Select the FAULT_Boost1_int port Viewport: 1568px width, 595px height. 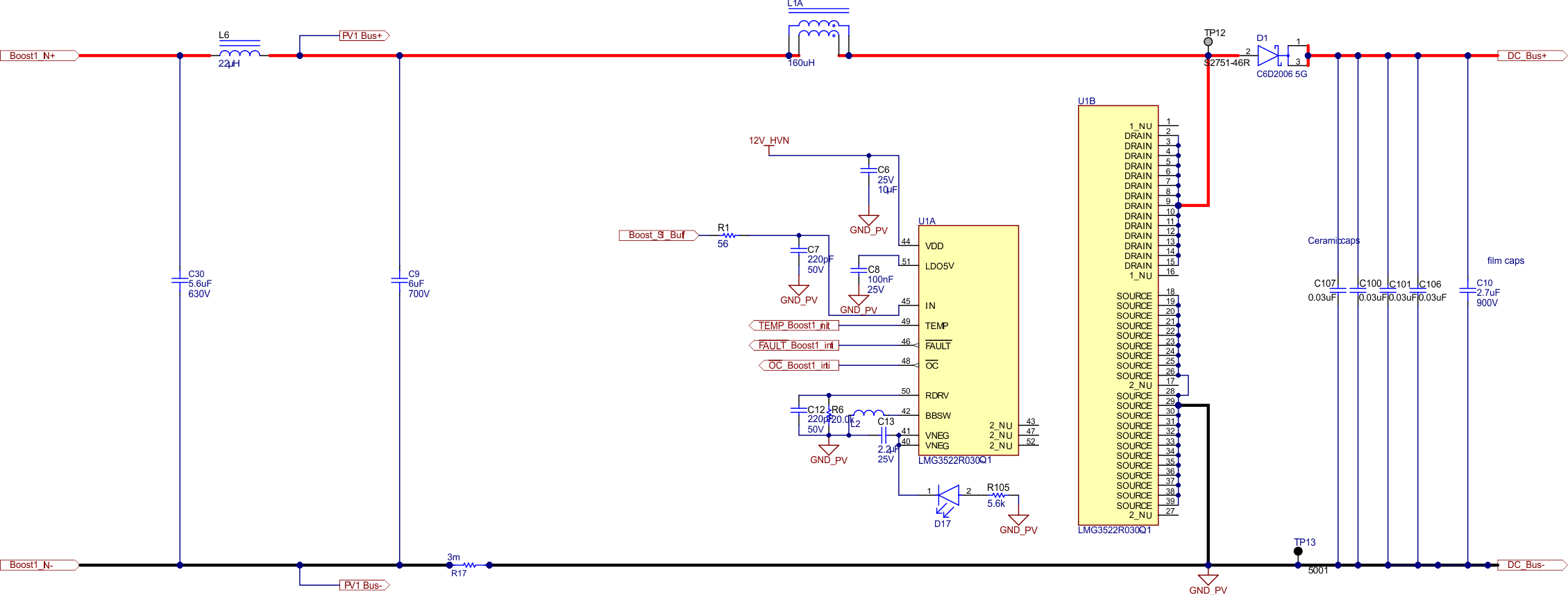793,345
